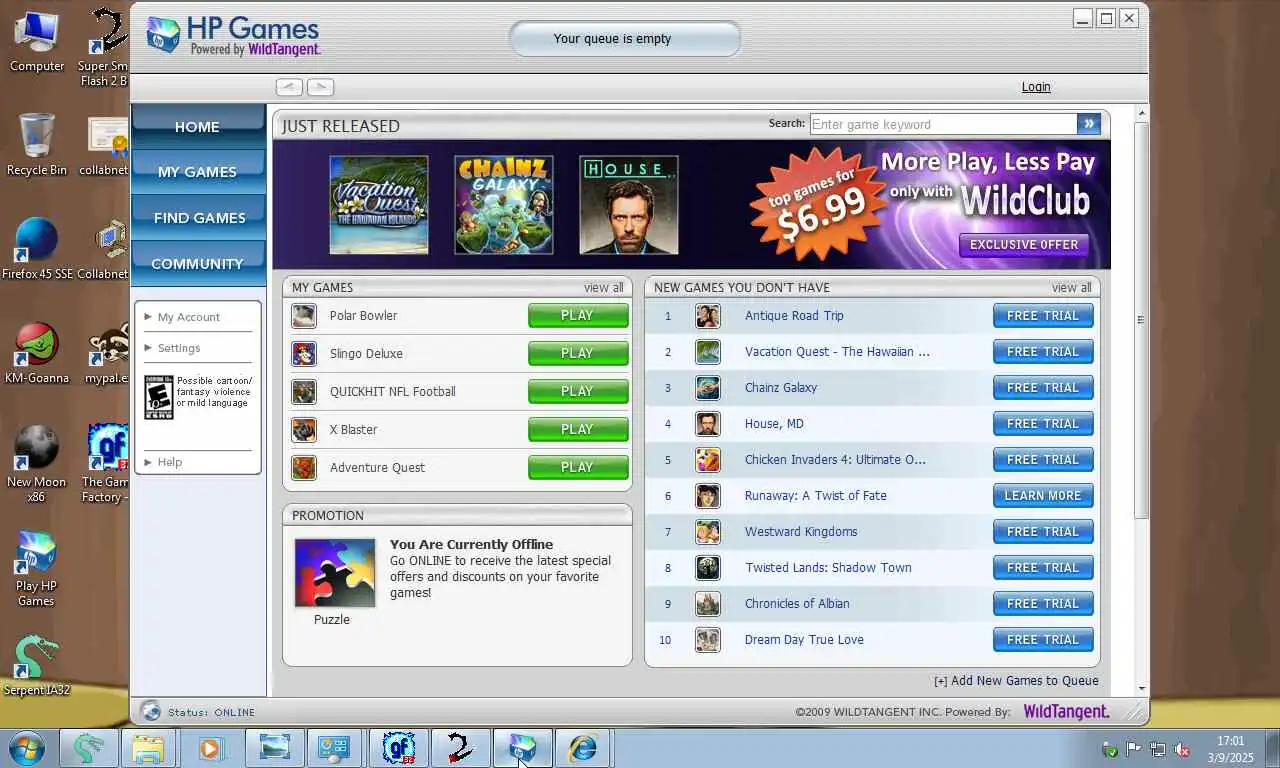Start free trial of Westward Kingdoms
The width and height of the screenshot is (1280, 768).
[1043, 532]
